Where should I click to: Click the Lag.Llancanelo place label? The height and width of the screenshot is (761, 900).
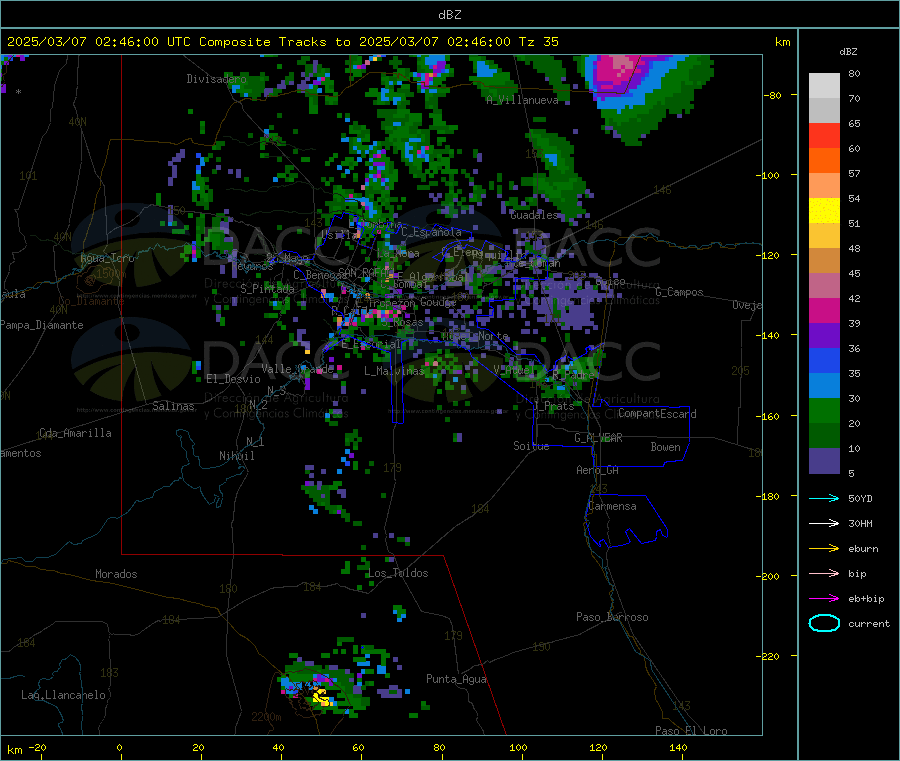63,695
